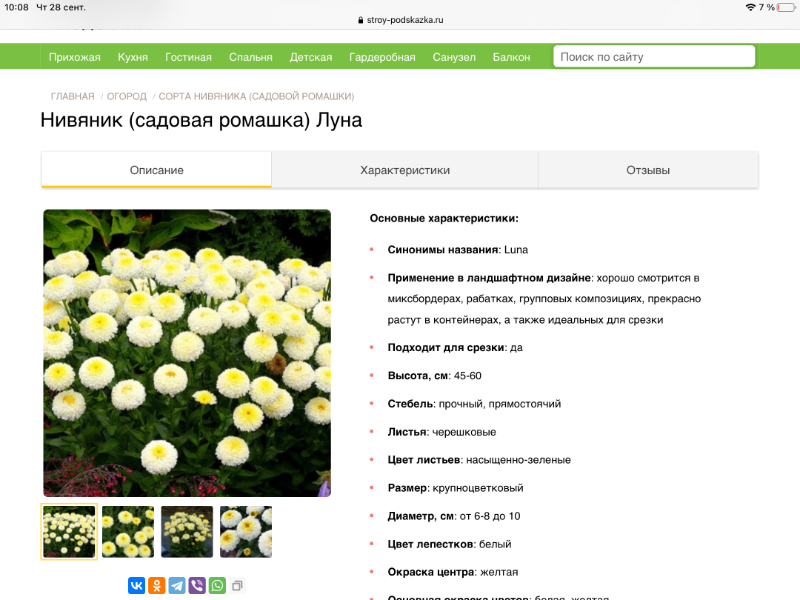Copy page link icon

click(x=238, y=585)
